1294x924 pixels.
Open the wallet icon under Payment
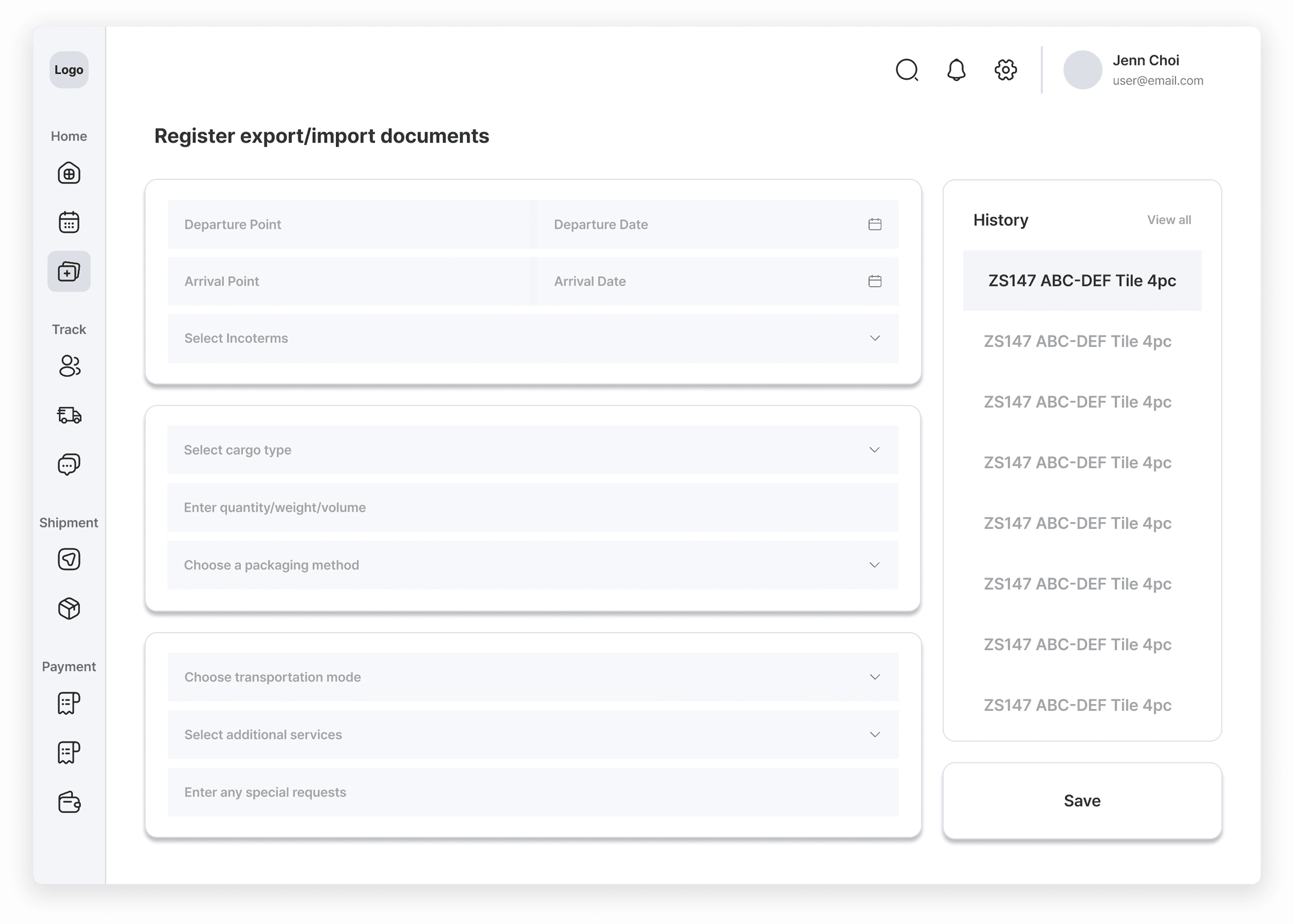coord(69,802)
